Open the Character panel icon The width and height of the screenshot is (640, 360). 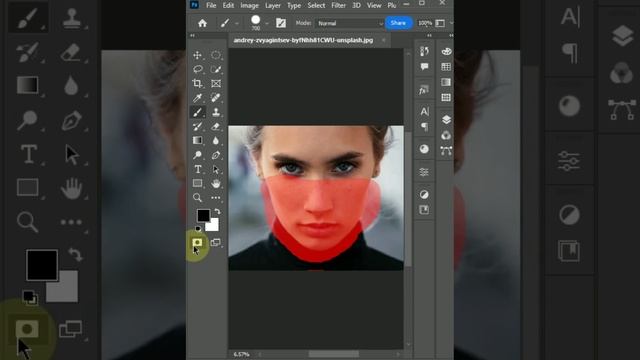[424, 111]
